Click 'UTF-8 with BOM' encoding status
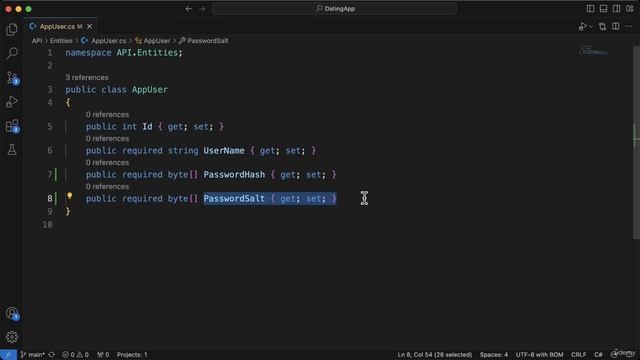Image resolution: width=640 pixels, height=360 pixels. [x=539, y=355]
